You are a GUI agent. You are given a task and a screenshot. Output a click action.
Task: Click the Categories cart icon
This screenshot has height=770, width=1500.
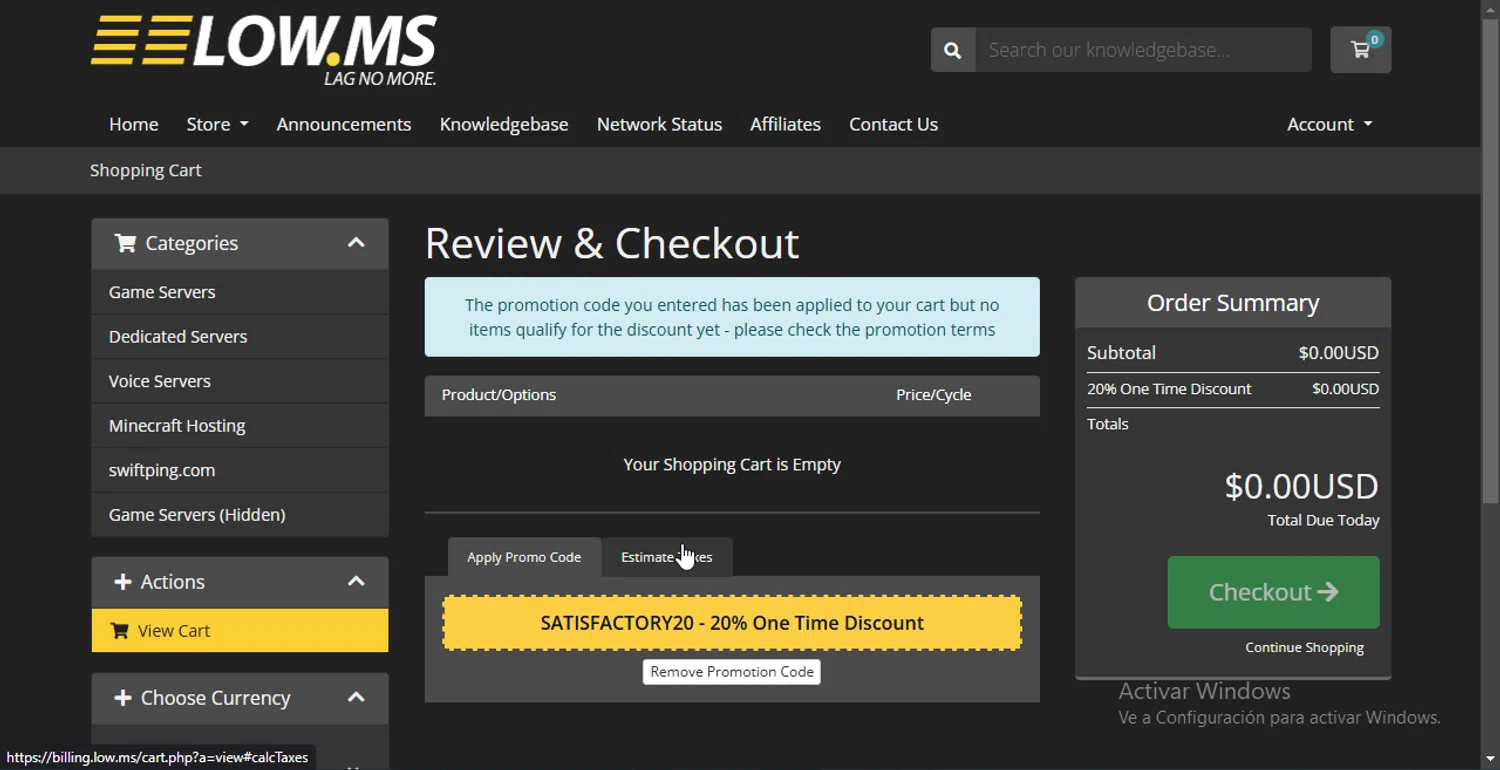tap(125, 243)
